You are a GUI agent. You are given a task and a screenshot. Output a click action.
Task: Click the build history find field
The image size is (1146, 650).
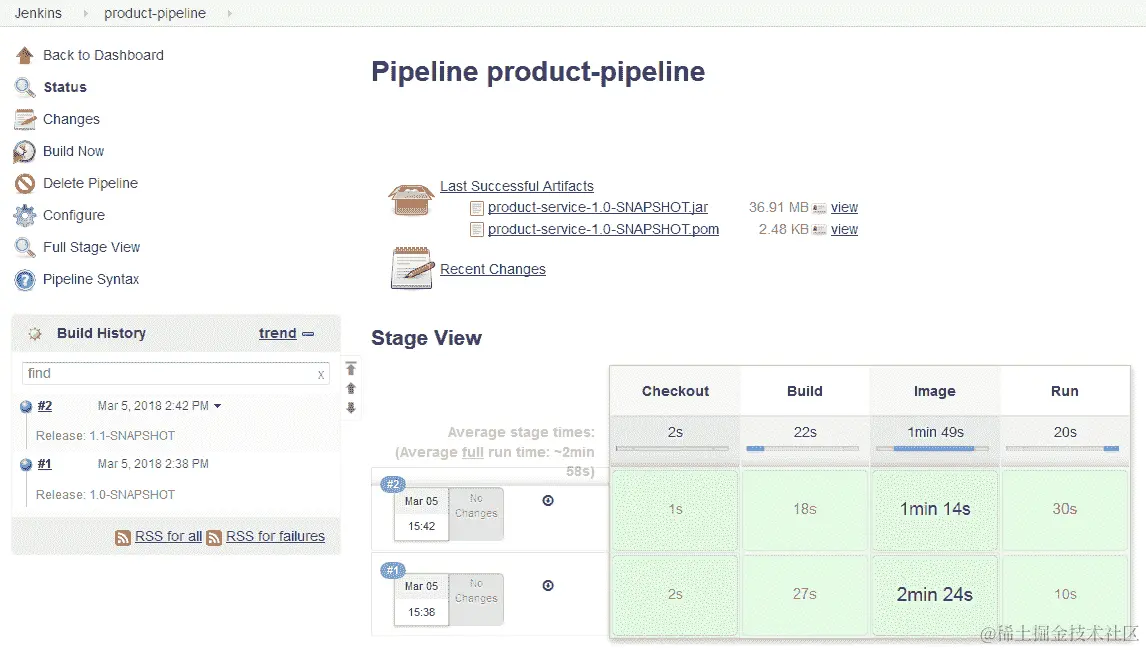pyautogui.click(x=168, y=373)
